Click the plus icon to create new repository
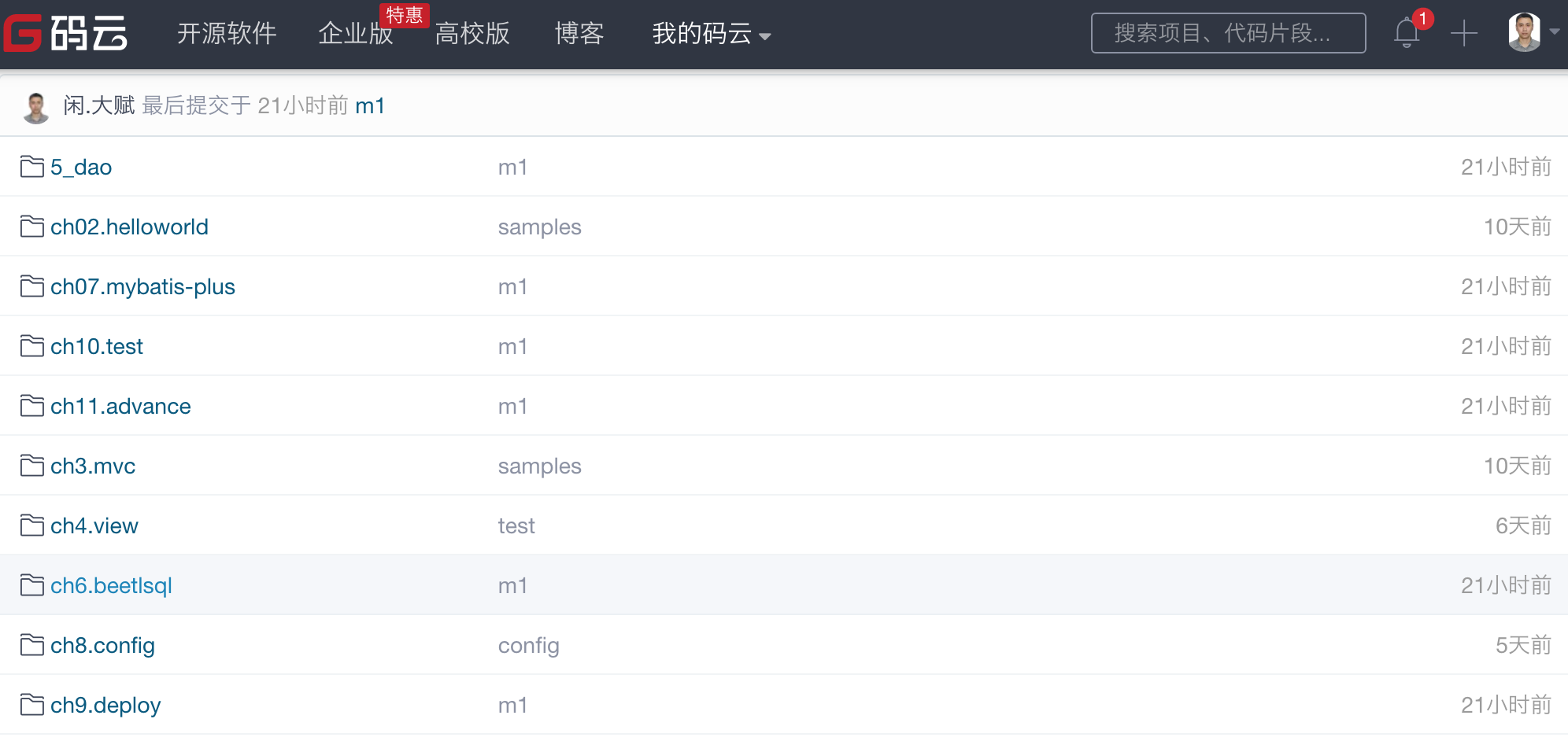 pos(1464,33)
